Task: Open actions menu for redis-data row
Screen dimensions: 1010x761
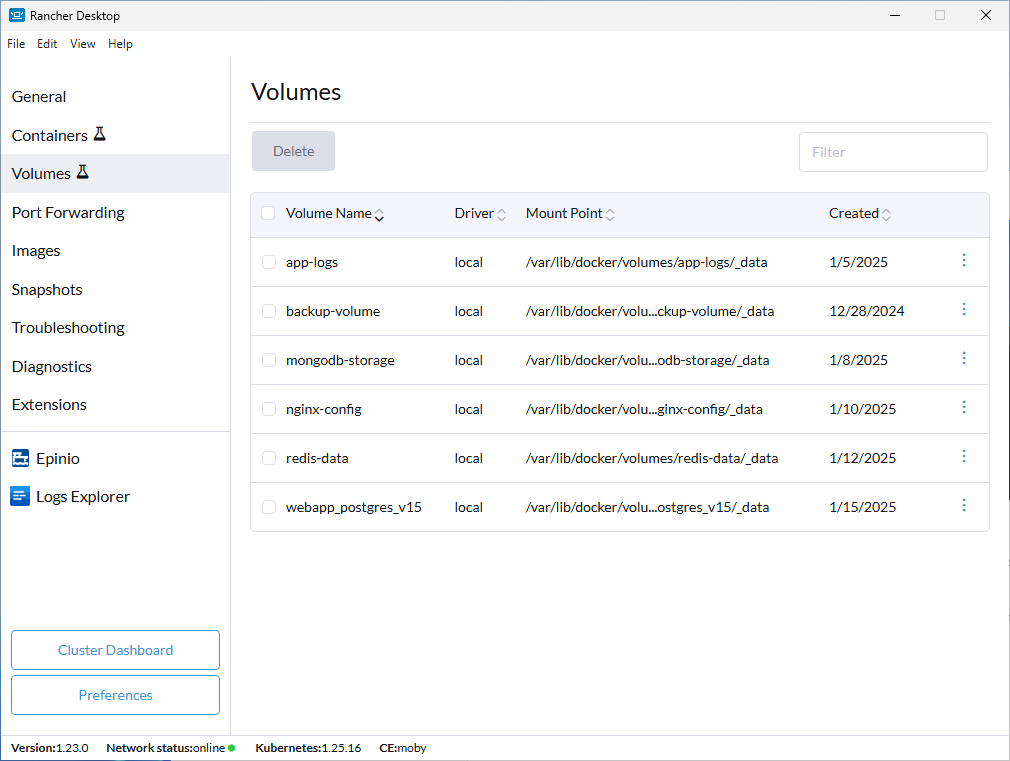Action: tap(964, 456)
